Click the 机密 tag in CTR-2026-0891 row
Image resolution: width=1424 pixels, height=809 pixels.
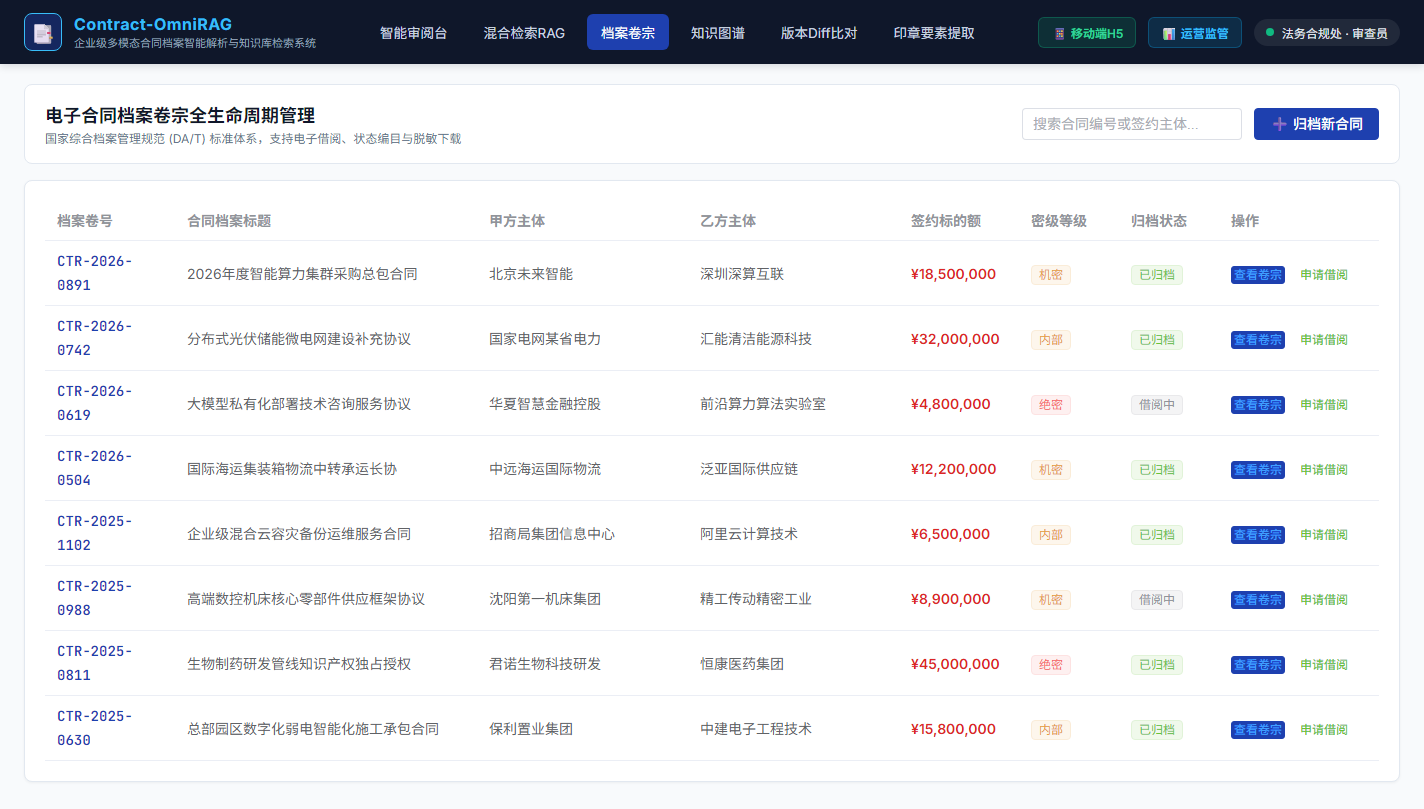1051,274
